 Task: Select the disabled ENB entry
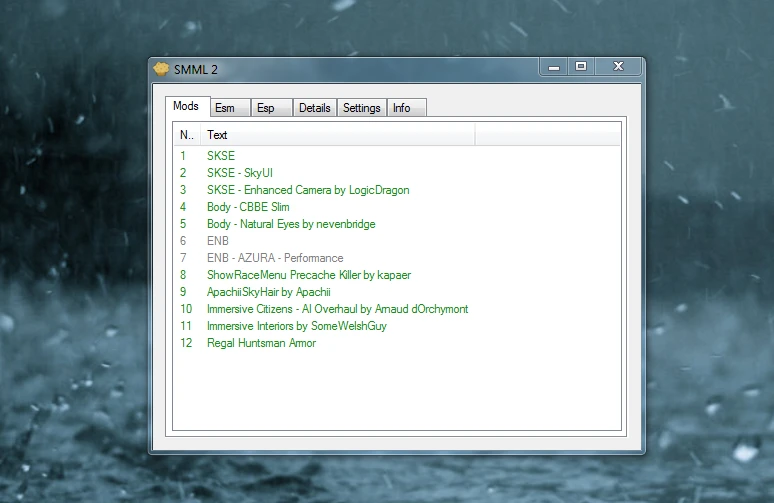[218, 241]
